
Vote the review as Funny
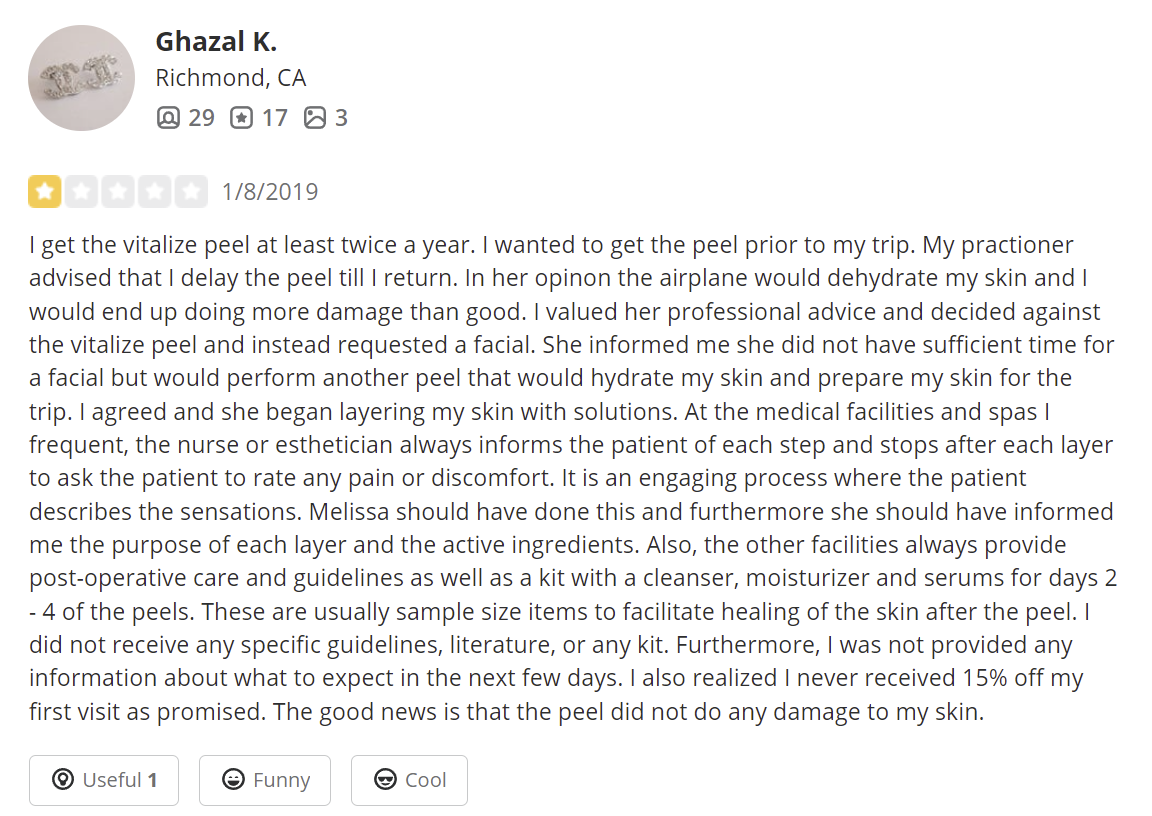coord(264,780)
